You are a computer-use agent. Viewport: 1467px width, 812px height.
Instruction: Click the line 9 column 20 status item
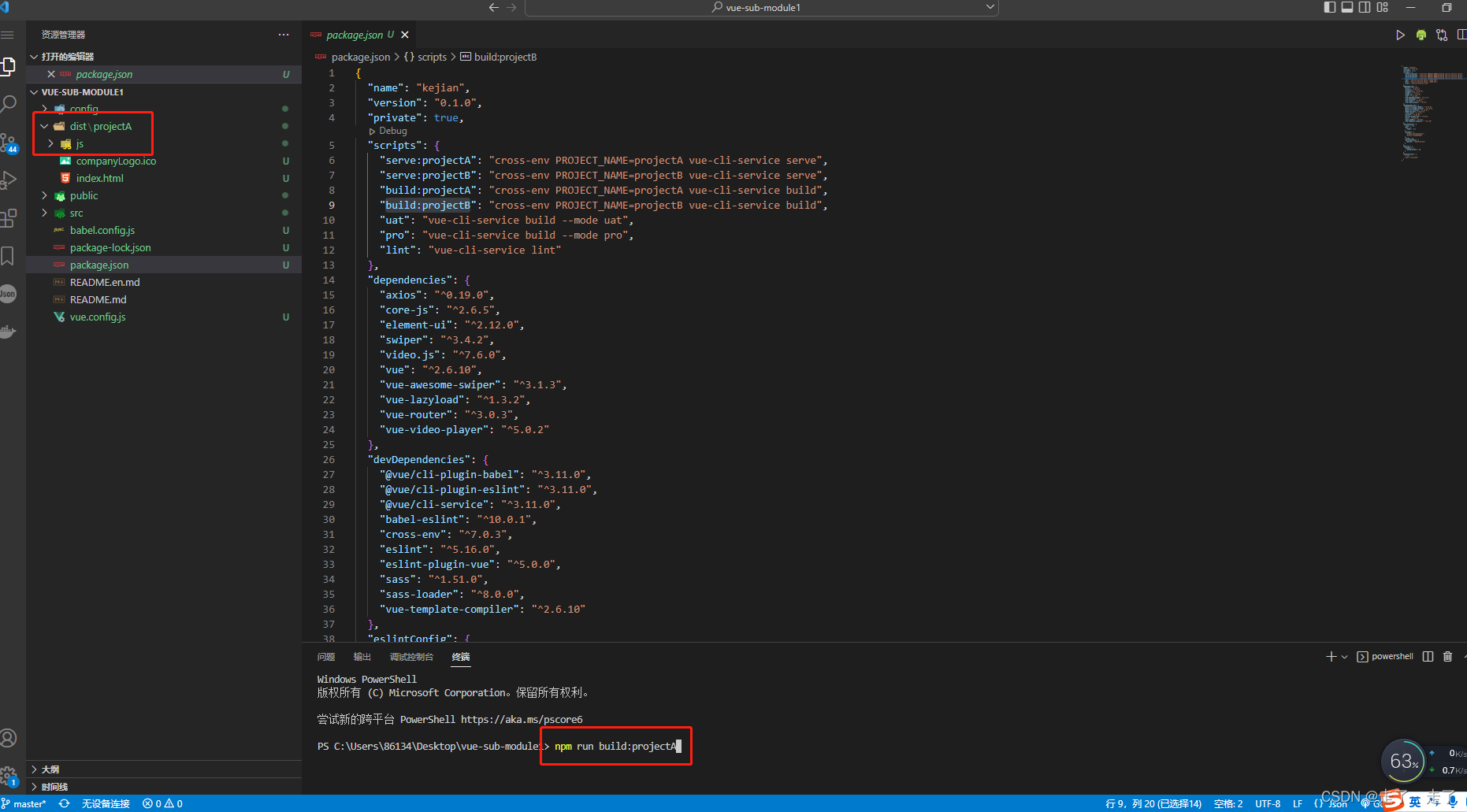[1153, 803]
